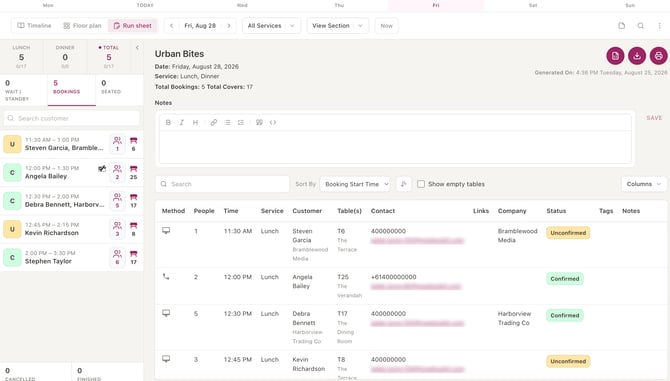Click the guest count icon for Stephen Taylor
Screen dimensions: 670x381
coord(117,257)
